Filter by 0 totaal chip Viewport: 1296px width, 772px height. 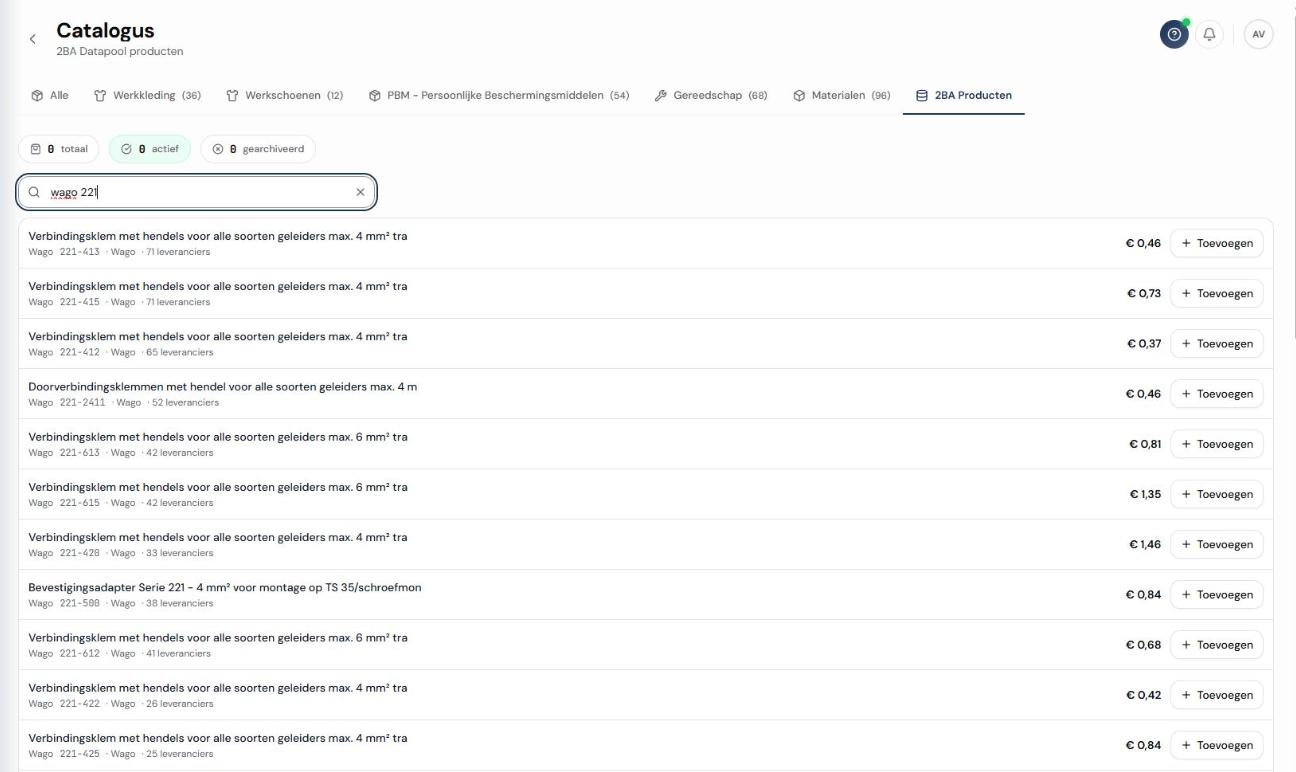[x=59, y=149]
